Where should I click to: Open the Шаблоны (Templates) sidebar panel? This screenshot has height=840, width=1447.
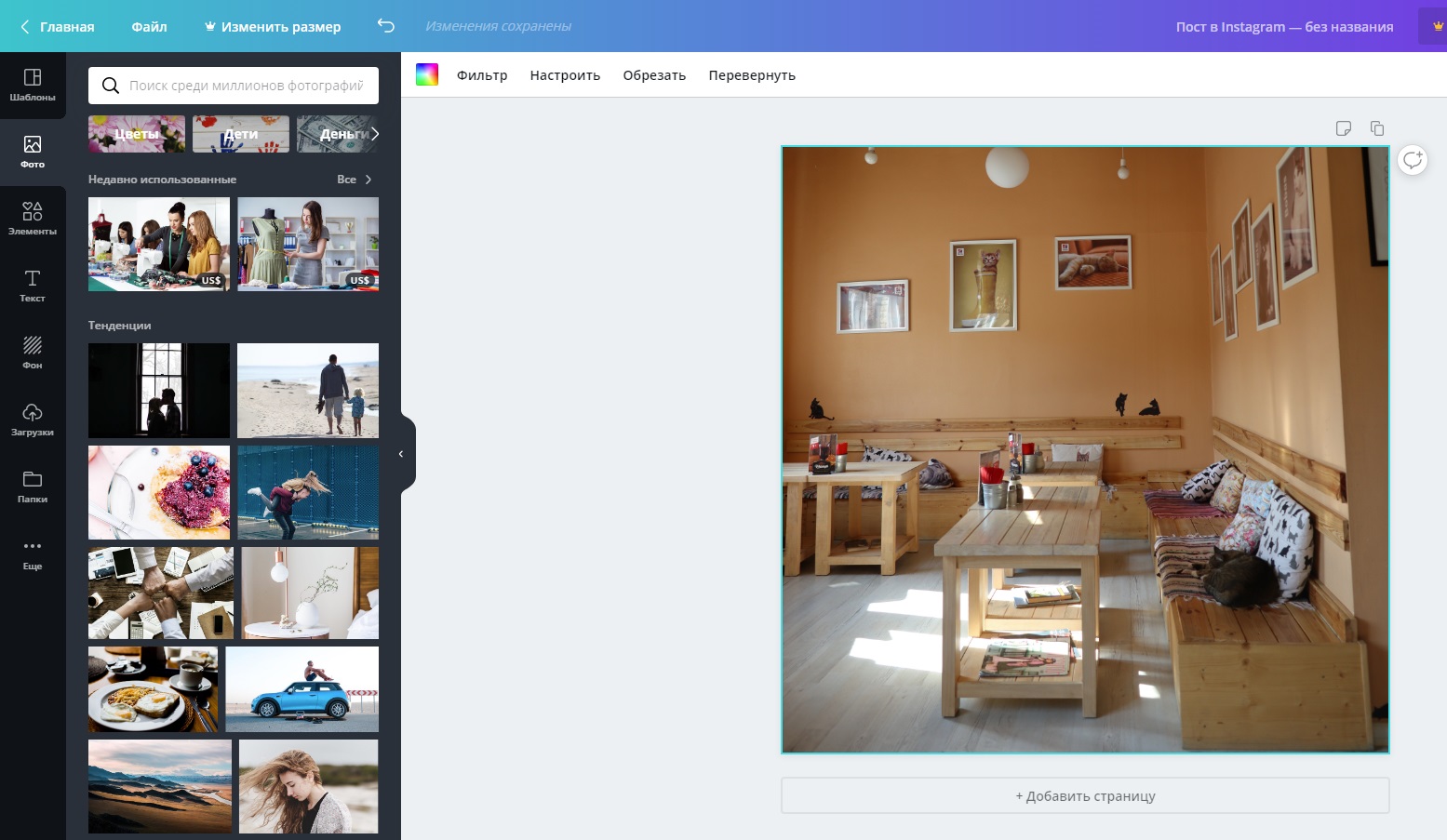click(33, 85)
